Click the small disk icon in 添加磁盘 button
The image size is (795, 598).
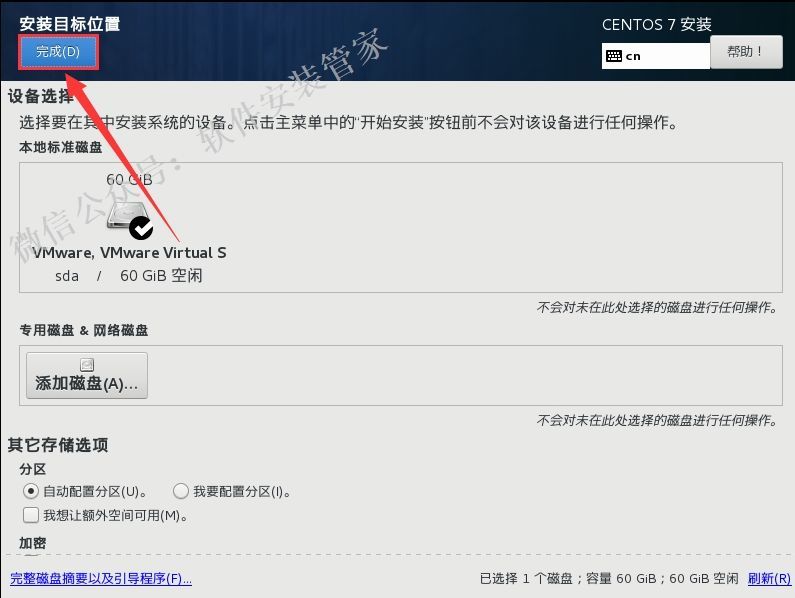coord(87,365)
